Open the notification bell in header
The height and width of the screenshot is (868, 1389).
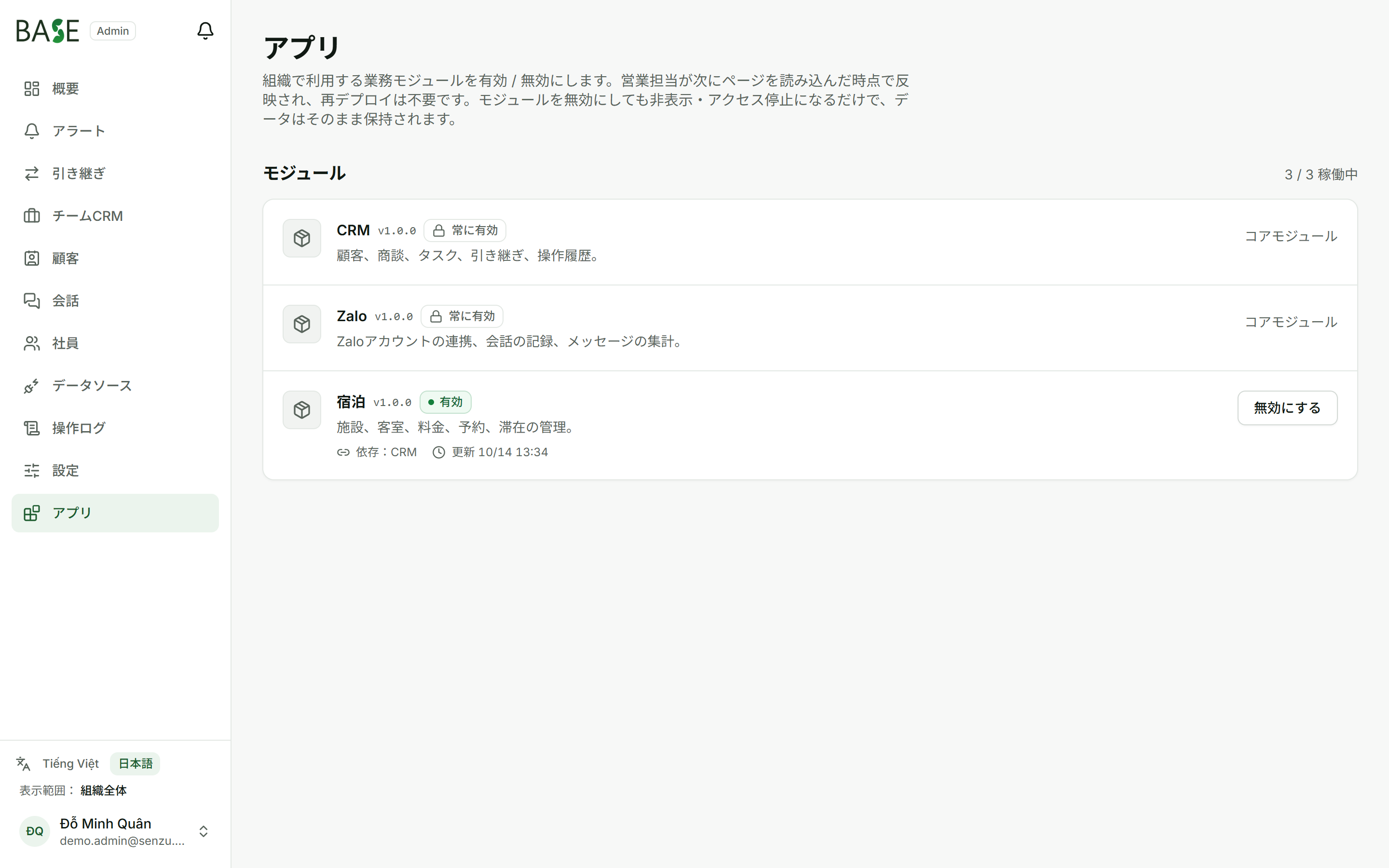click(x=205, y=30)
